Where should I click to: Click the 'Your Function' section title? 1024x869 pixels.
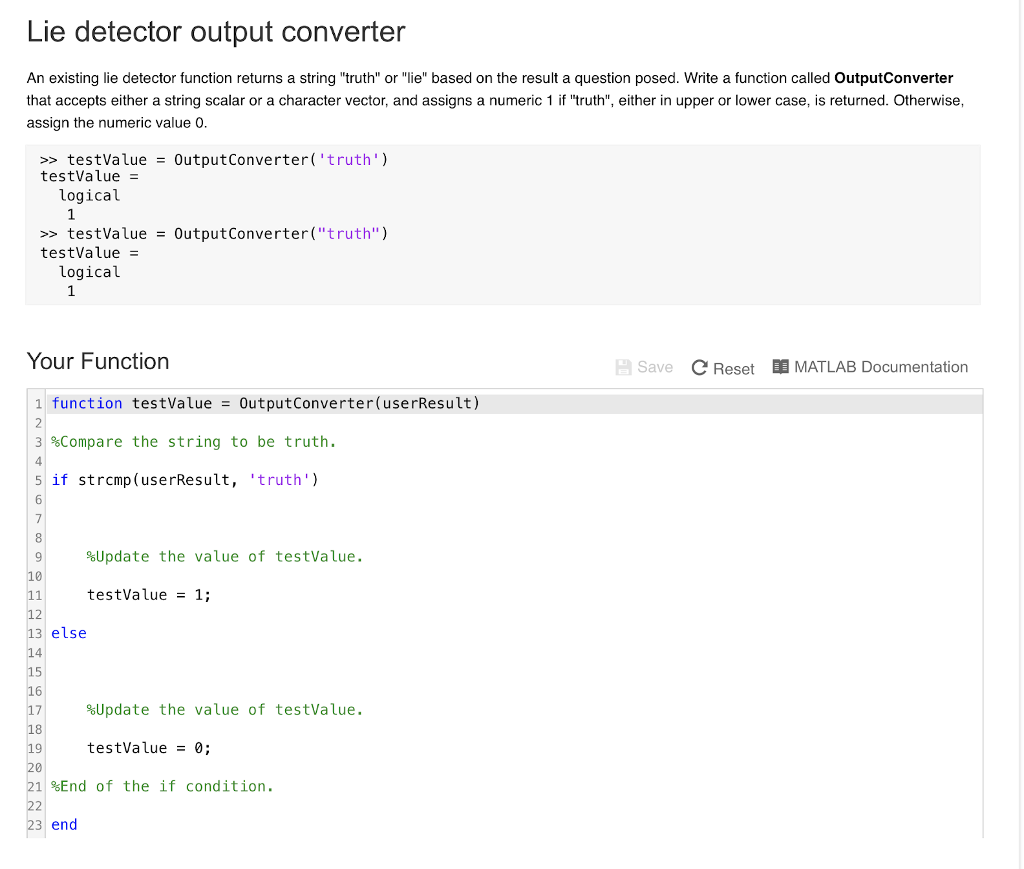pos(98,361)
